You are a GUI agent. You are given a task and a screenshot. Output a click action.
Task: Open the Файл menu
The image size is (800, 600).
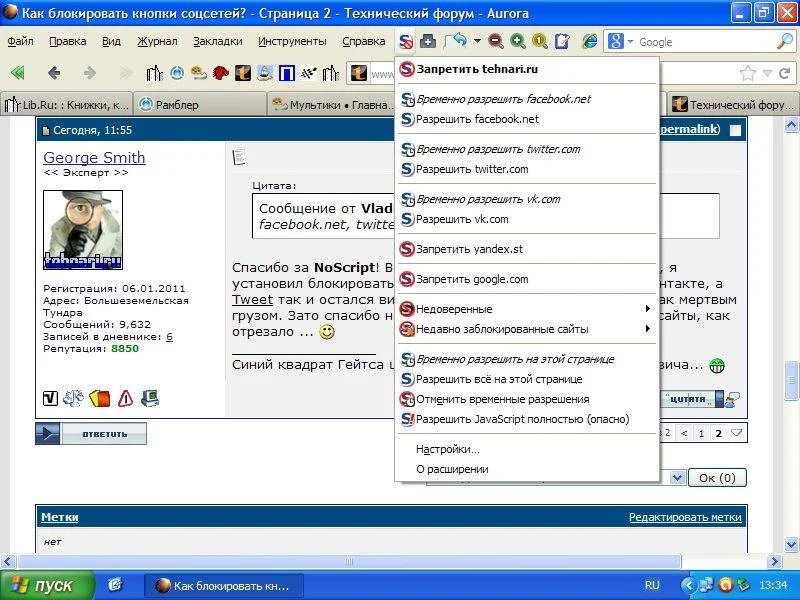(20, 41)
